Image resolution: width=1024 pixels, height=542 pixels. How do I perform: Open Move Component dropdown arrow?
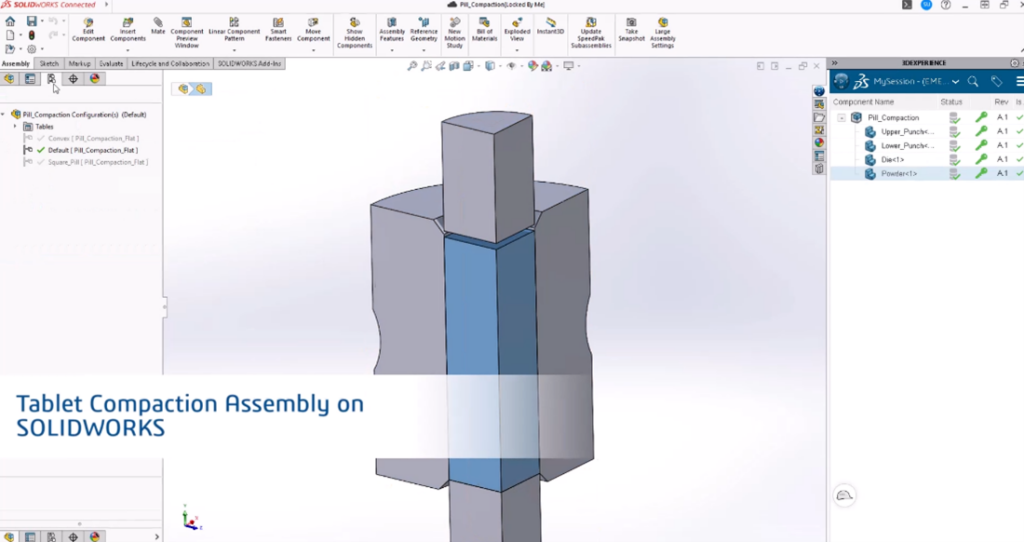[x=313, y=50]
